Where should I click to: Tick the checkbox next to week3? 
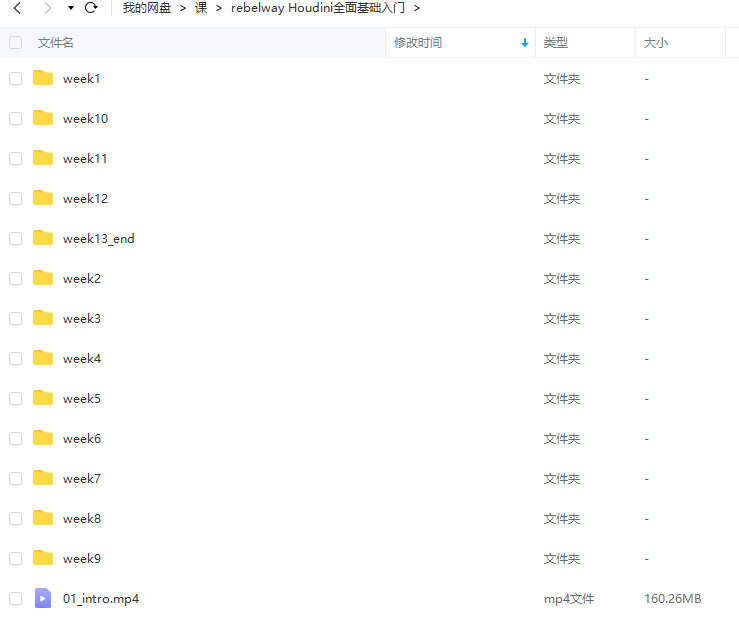click(15, 318)
